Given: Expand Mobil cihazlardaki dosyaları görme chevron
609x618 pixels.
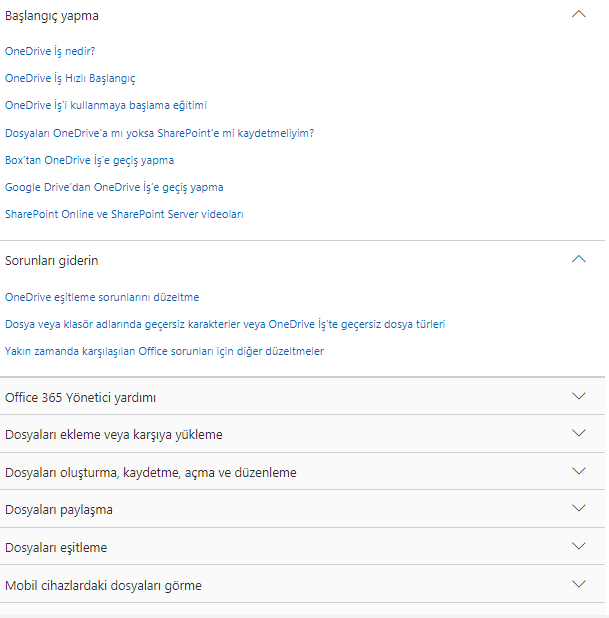Looking at the screenshot, I should [x=578, y=583].
